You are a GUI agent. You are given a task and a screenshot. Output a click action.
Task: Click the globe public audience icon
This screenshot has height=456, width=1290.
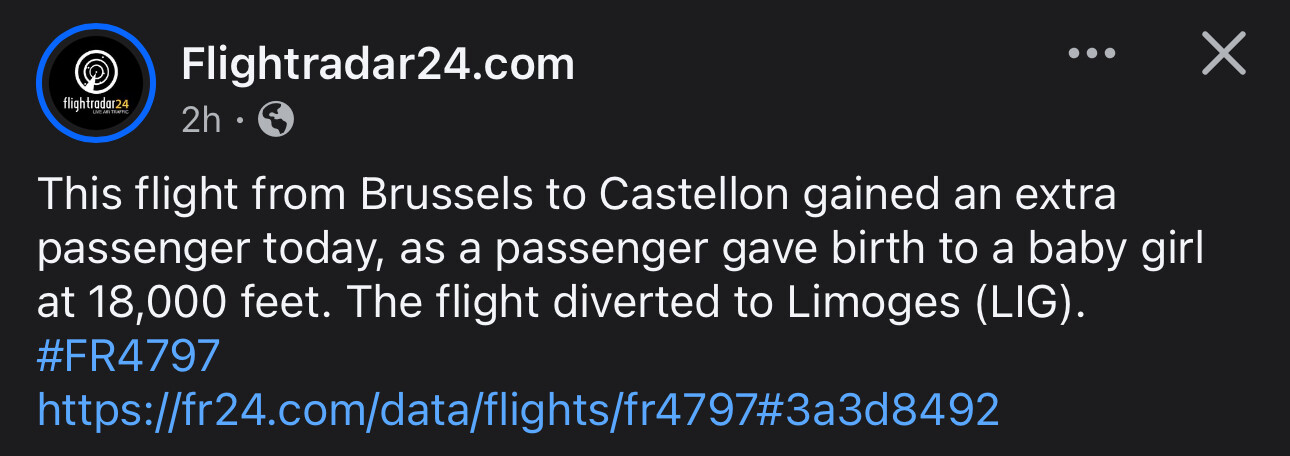point(276,120)
